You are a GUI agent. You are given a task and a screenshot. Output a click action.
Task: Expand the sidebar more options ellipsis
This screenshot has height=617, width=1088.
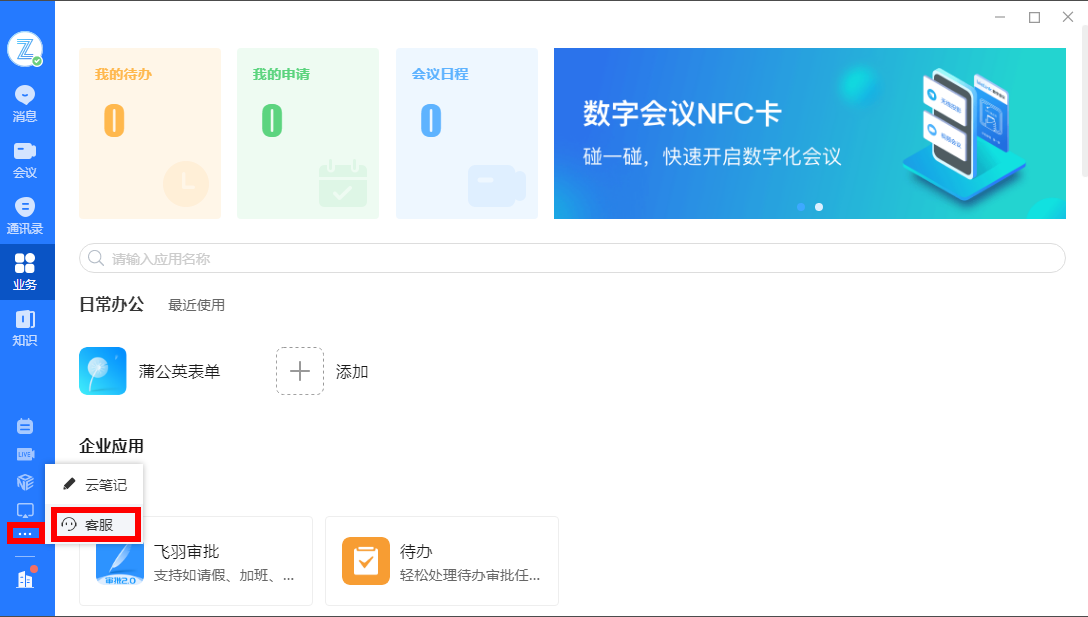(27, 533)
